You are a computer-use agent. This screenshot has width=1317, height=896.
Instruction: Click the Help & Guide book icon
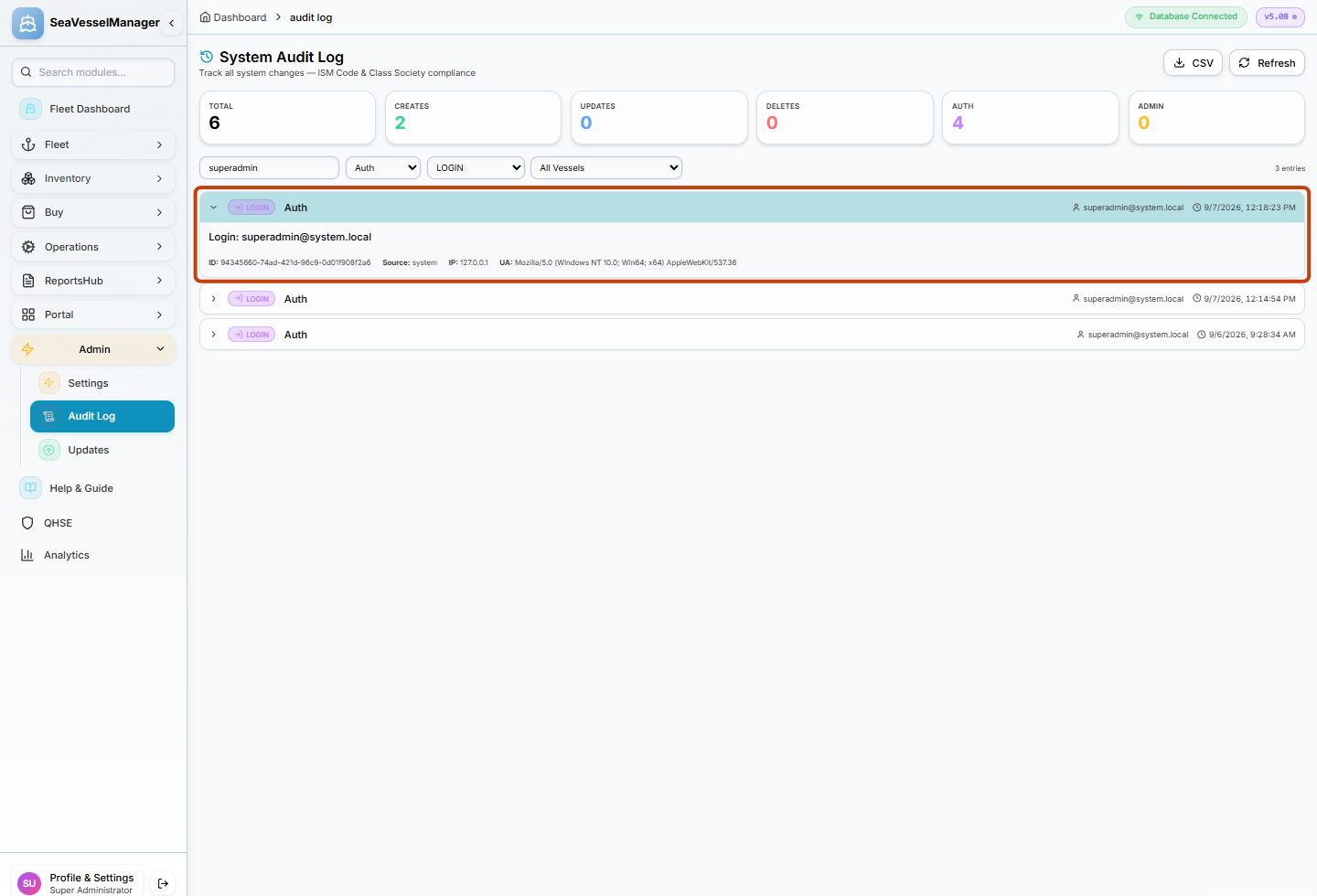[x=30, y=488]
